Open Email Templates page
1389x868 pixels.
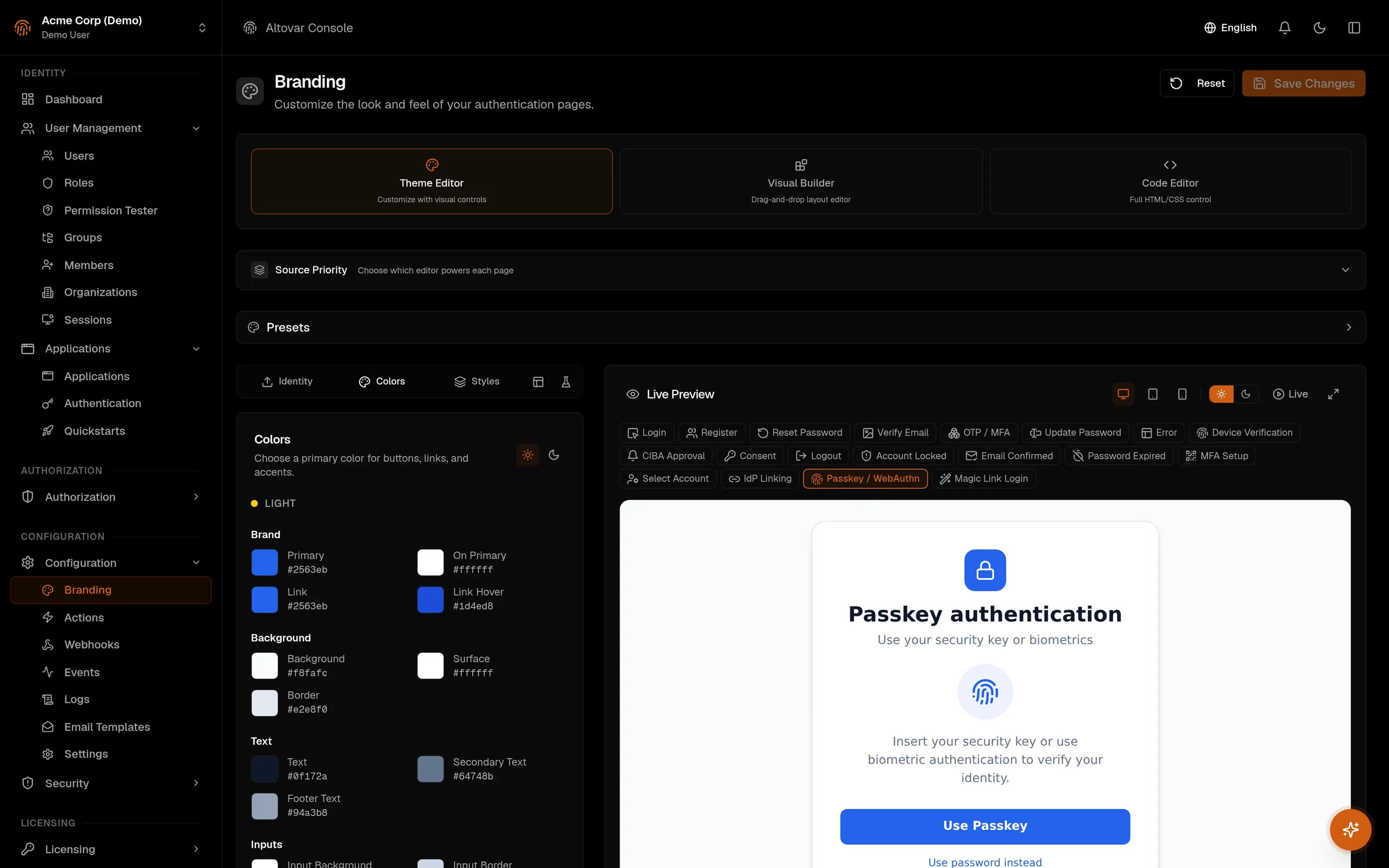111,727
